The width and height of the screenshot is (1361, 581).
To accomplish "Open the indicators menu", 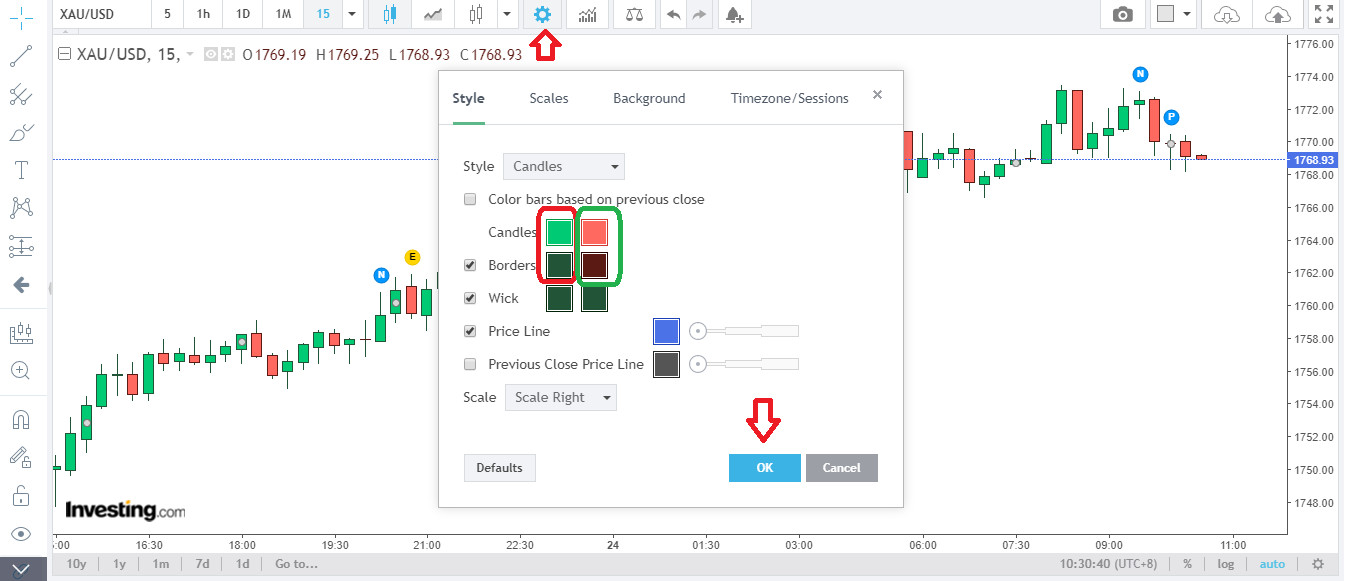I will pyautogui.click(x=589, y=14).
